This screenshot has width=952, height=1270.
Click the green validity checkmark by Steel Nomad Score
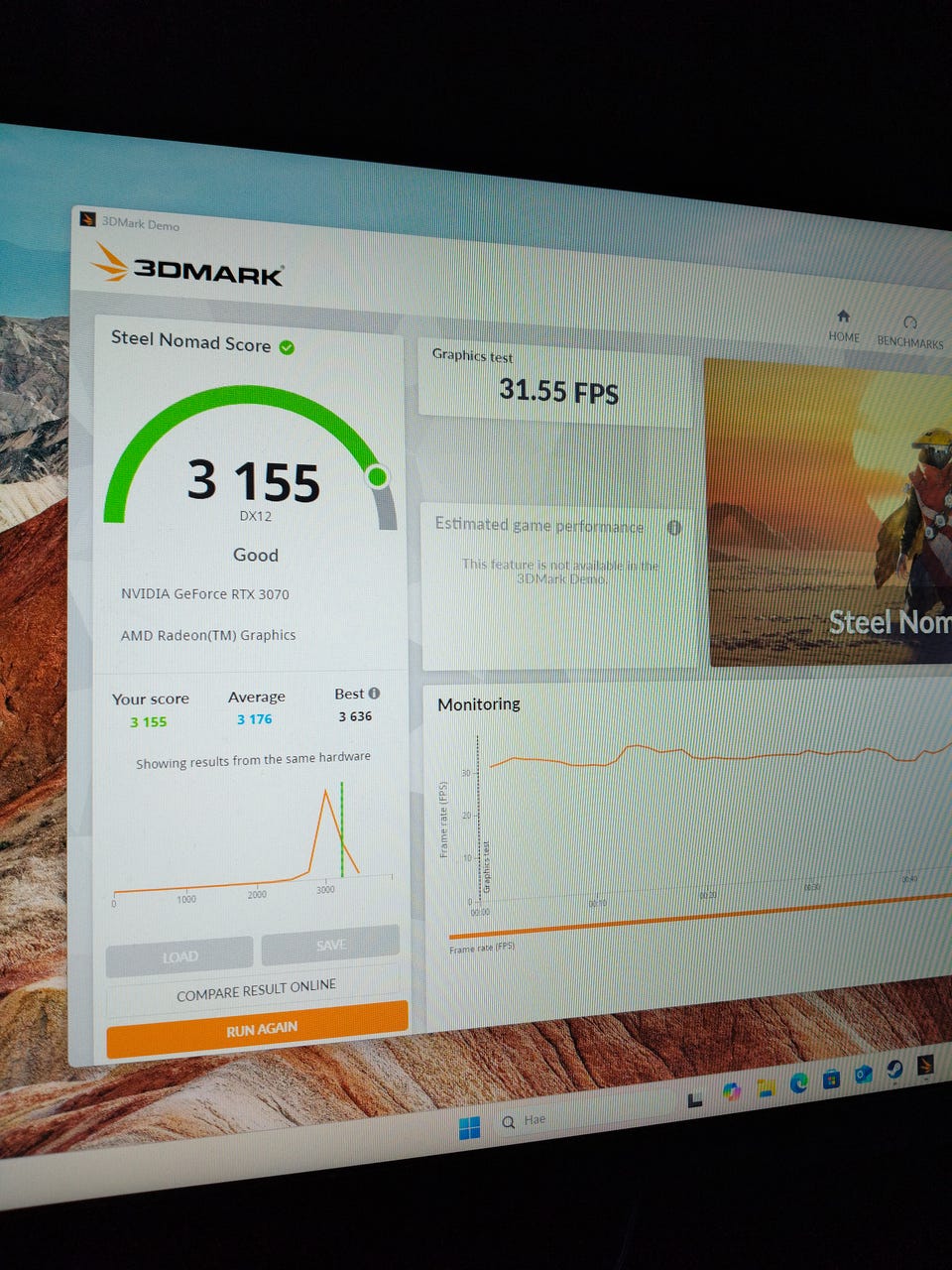click(x=287, y=347)
